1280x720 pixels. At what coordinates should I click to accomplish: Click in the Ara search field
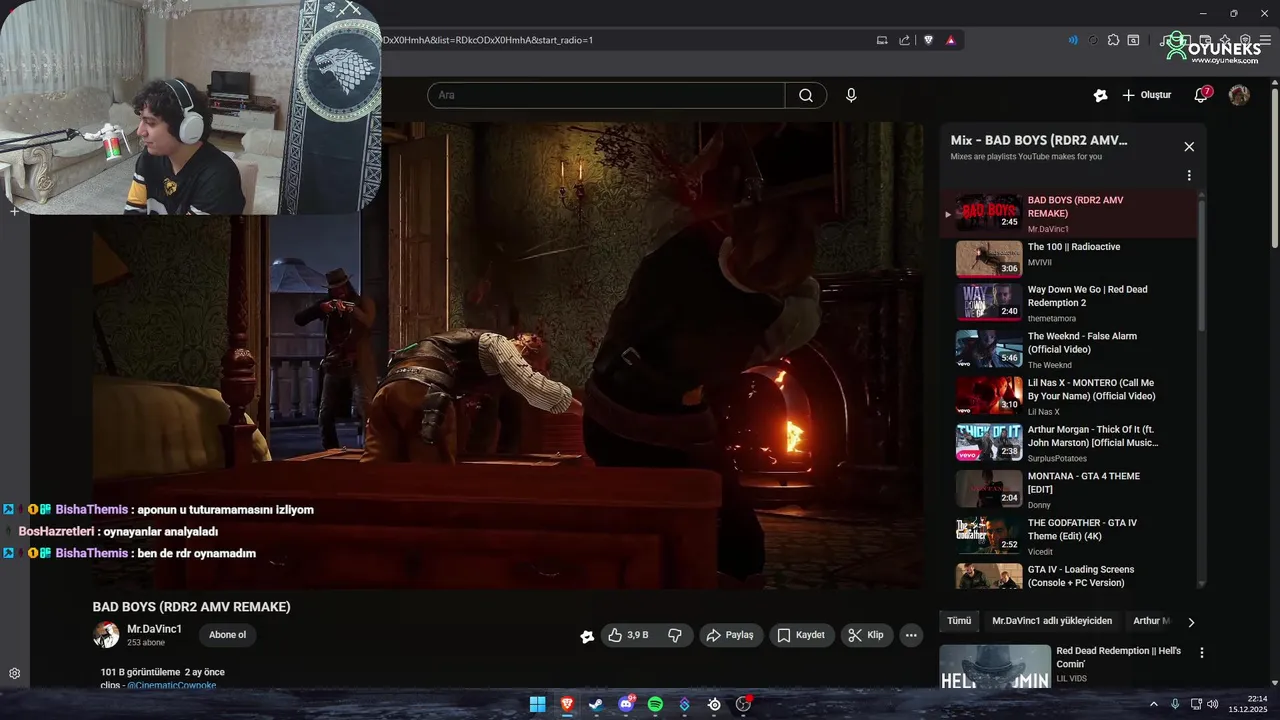click(x=606, y=95)
